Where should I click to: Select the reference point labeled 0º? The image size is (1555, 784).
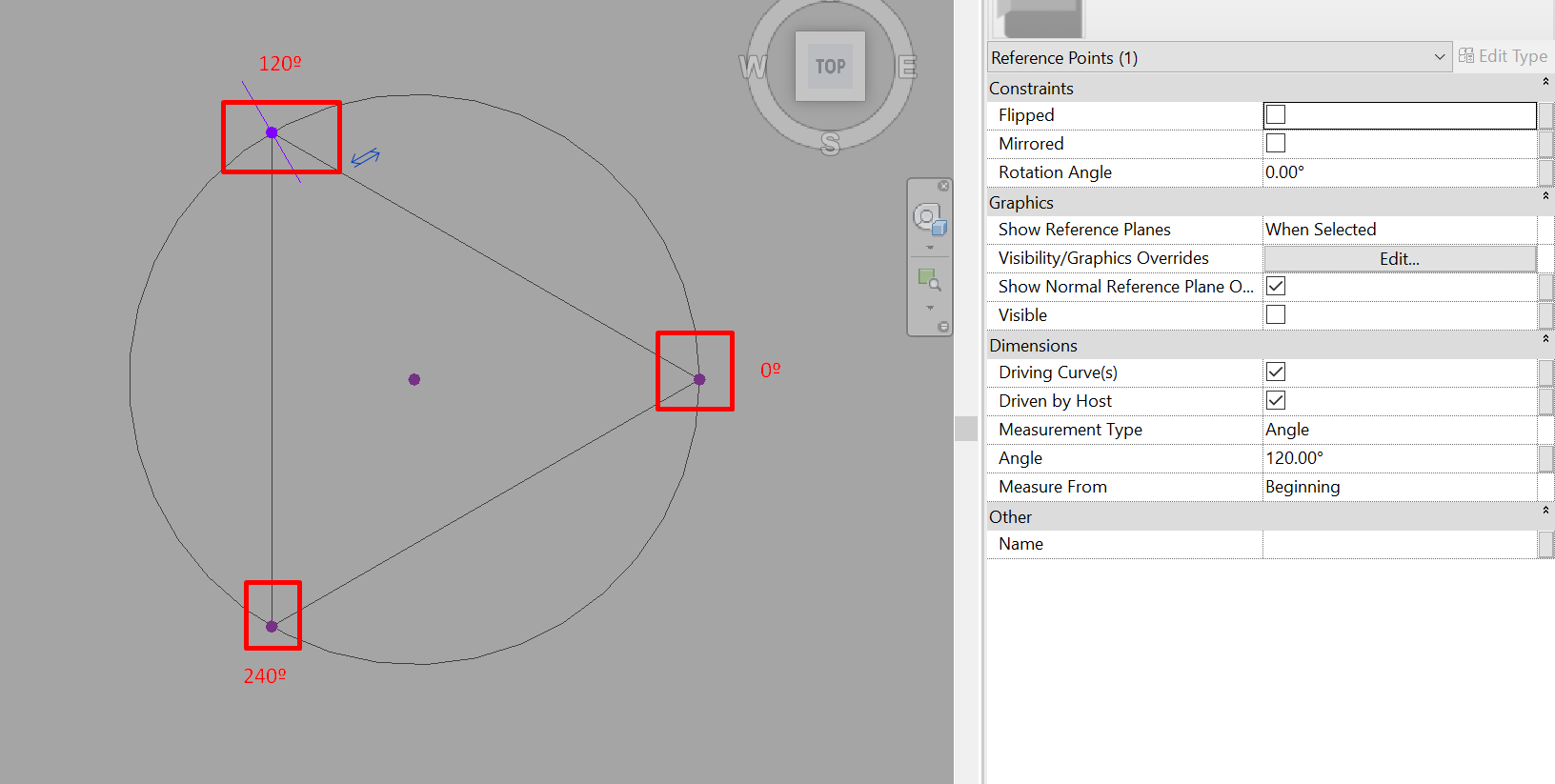tap(699, 379)
